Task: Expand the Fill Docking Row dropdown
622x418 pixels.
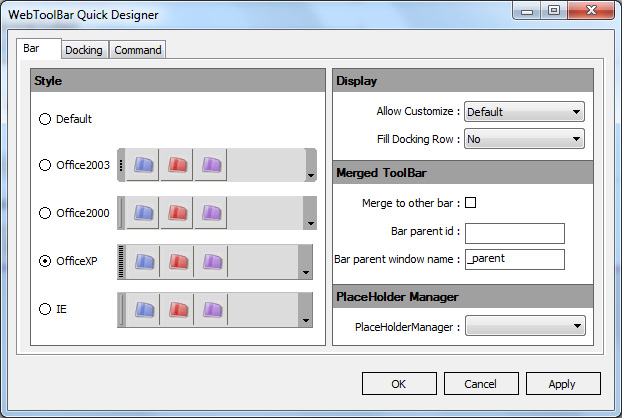Action: 524,139
